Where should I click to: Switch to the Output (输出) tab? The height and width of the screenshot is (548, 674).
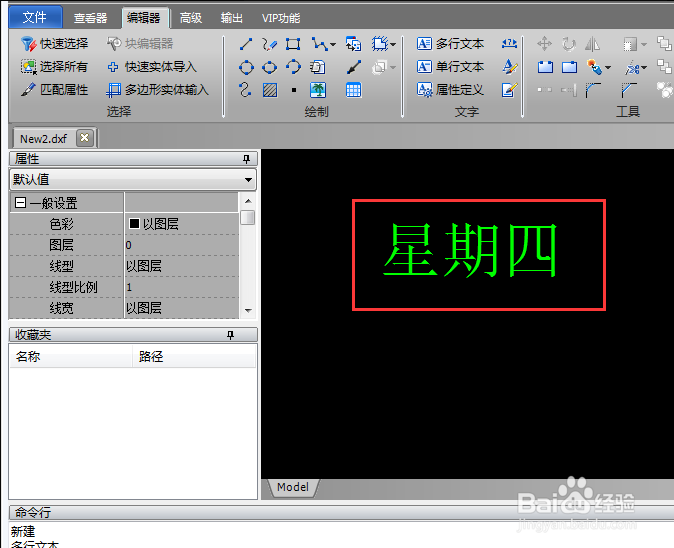tap(232, 18)
